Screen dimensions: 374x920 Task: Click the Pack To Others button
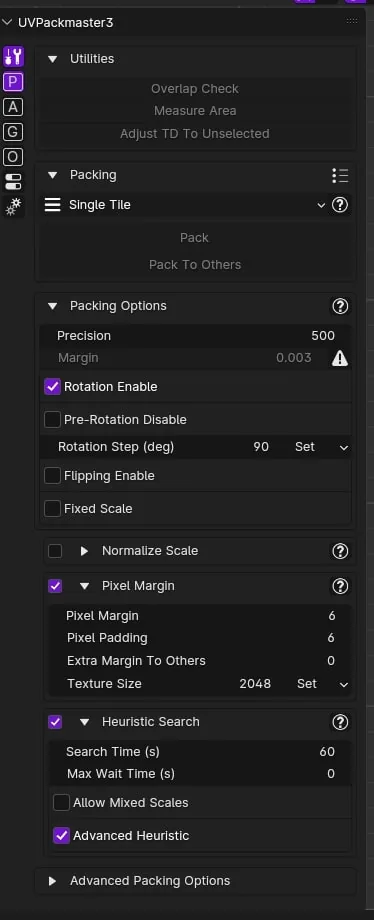click(195, 265)
